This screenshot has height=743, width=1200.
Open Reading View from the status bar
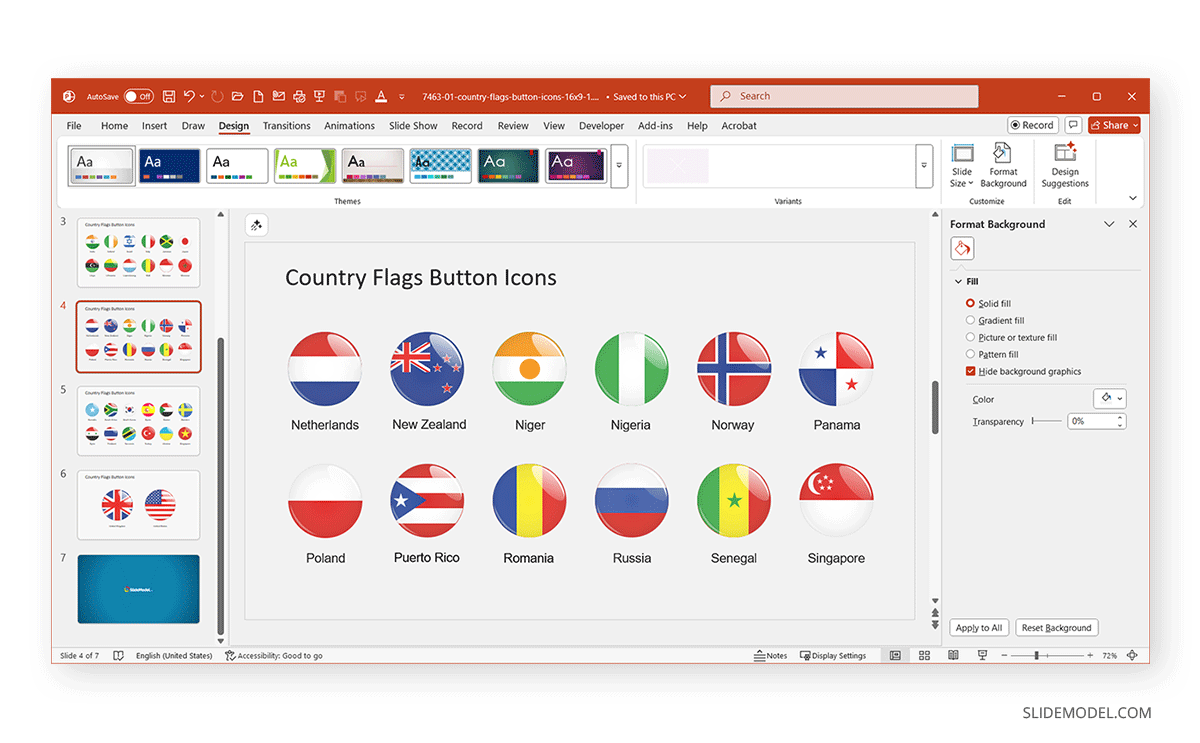point(953,655)
